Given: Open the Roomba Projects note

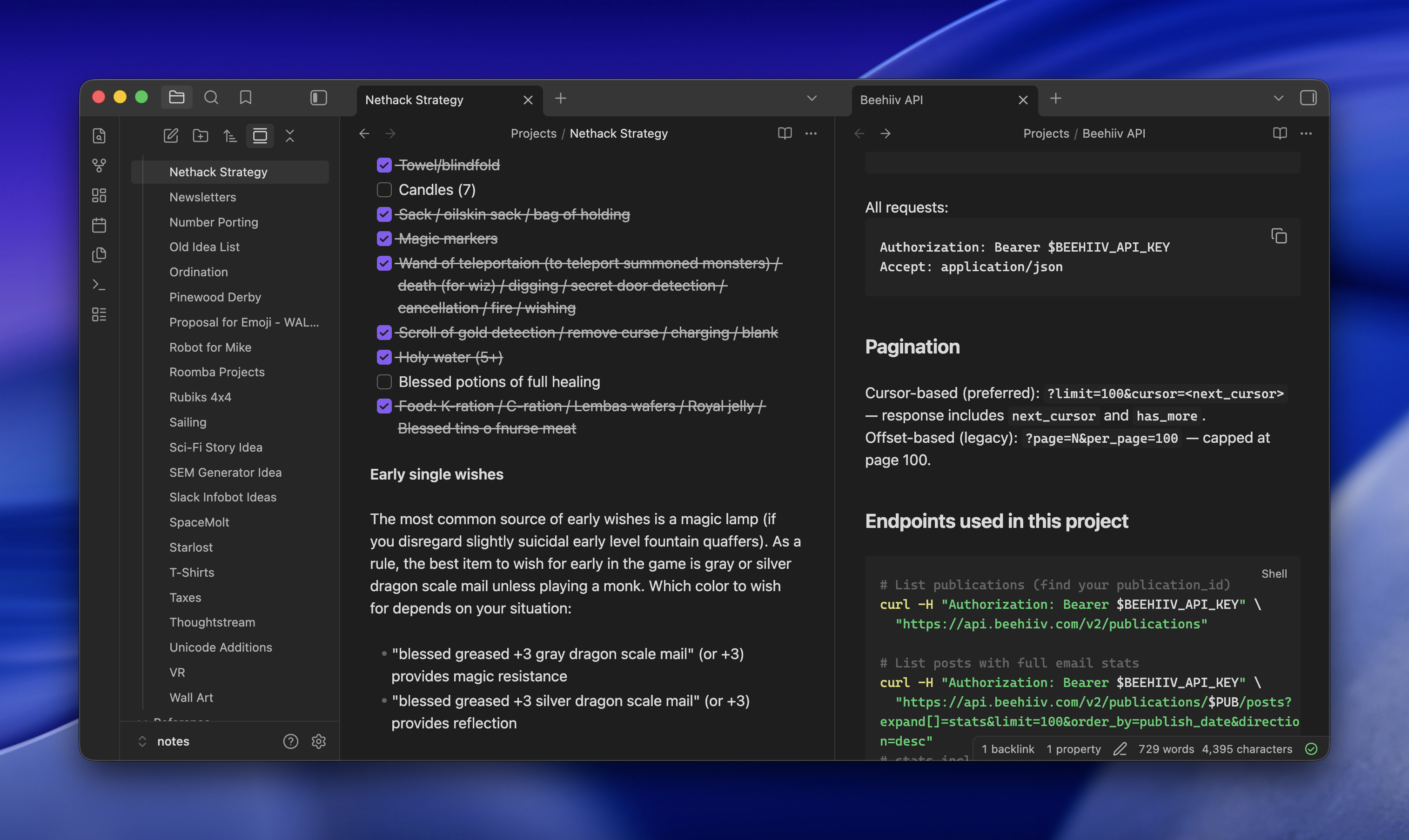Looking at the screenshot, I should (230, 373).
